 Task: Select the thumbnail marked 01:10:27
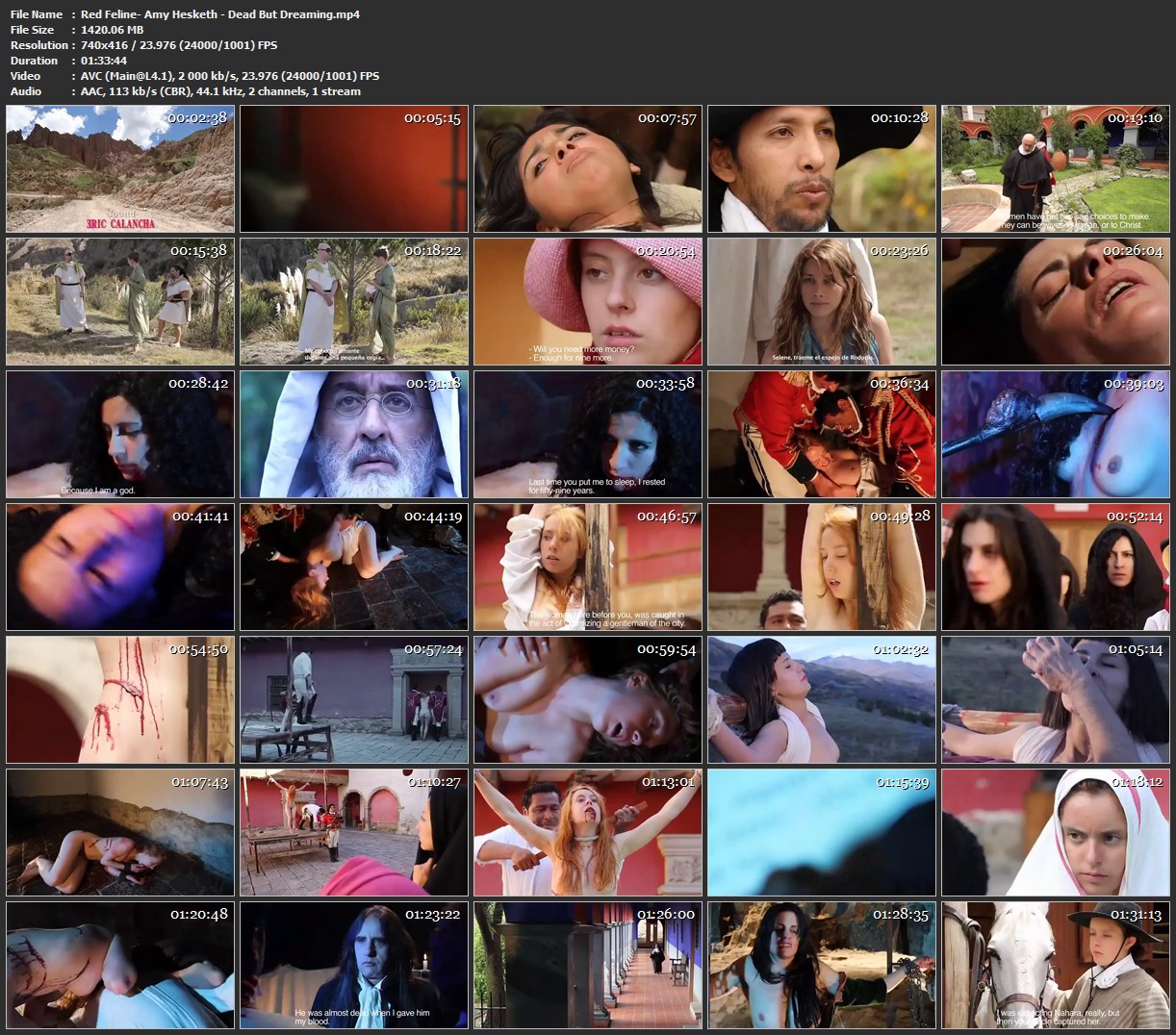pyautogui.click(x=354, y=833)
